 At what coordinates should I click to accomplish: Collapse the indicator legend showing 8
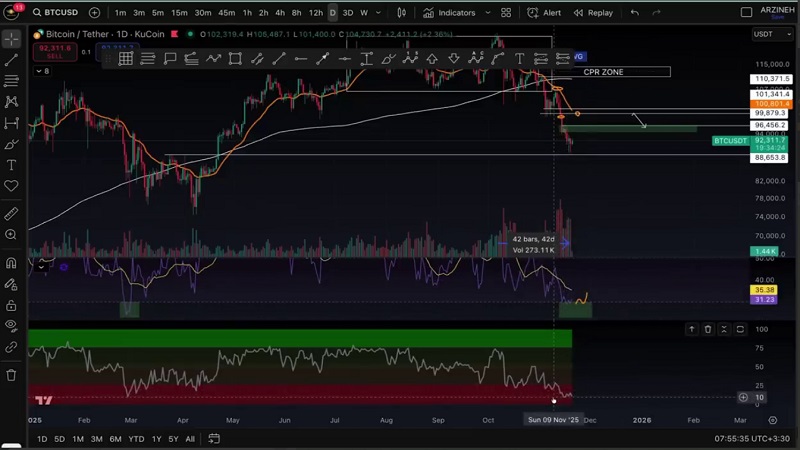click(38, 71)
